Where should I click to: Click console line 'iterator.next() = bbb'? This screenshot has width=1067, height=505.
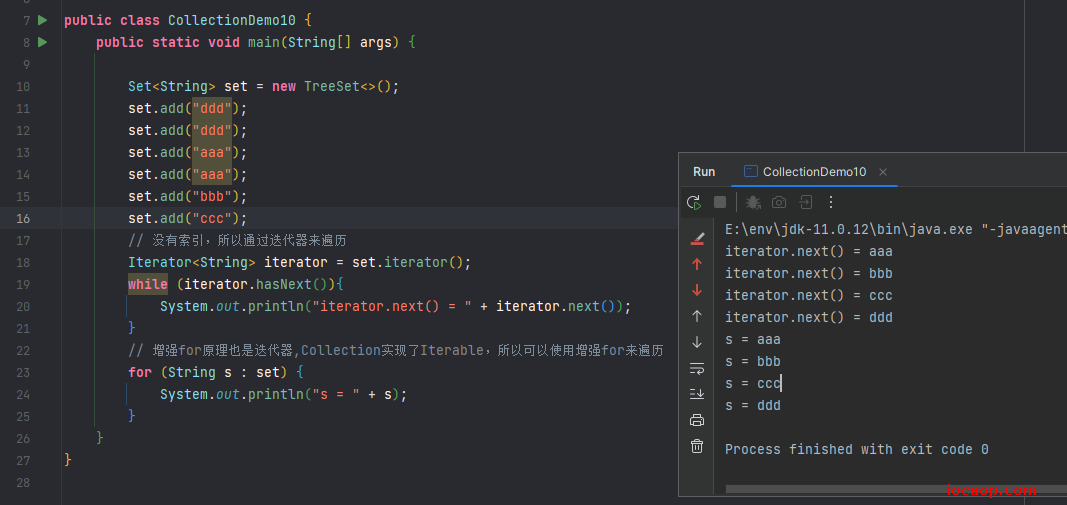tap(808, 273)
